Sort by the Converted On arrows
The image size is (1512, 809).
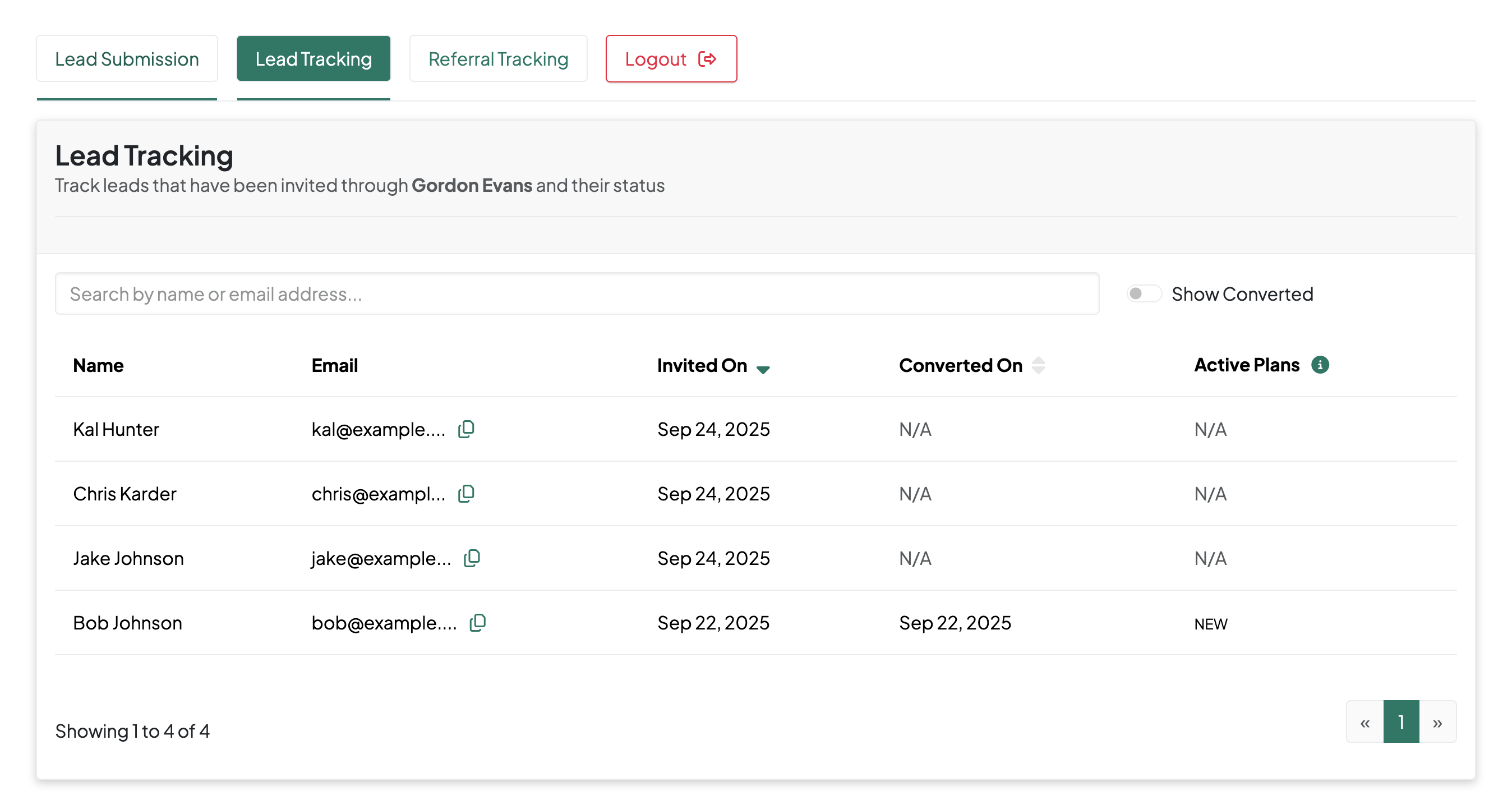pyautogui.click(x=1038, y=365)
